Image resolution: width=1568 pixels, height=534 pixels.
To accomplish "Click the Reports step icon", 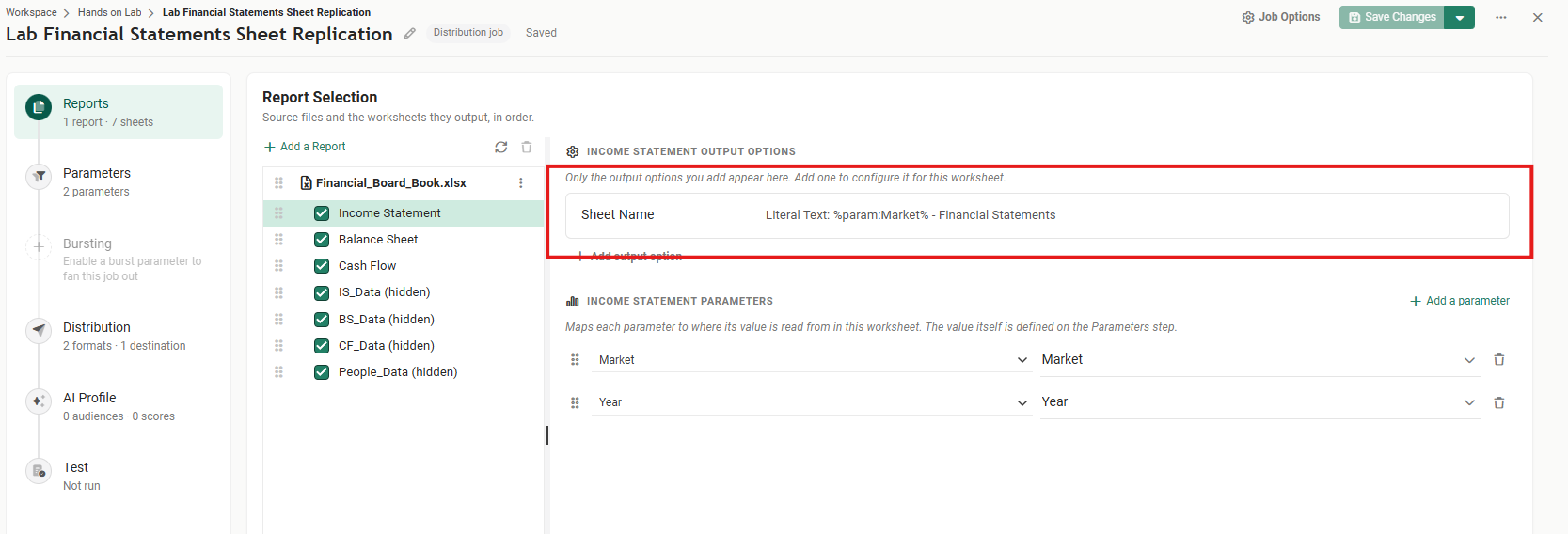I will pos(39,108).
